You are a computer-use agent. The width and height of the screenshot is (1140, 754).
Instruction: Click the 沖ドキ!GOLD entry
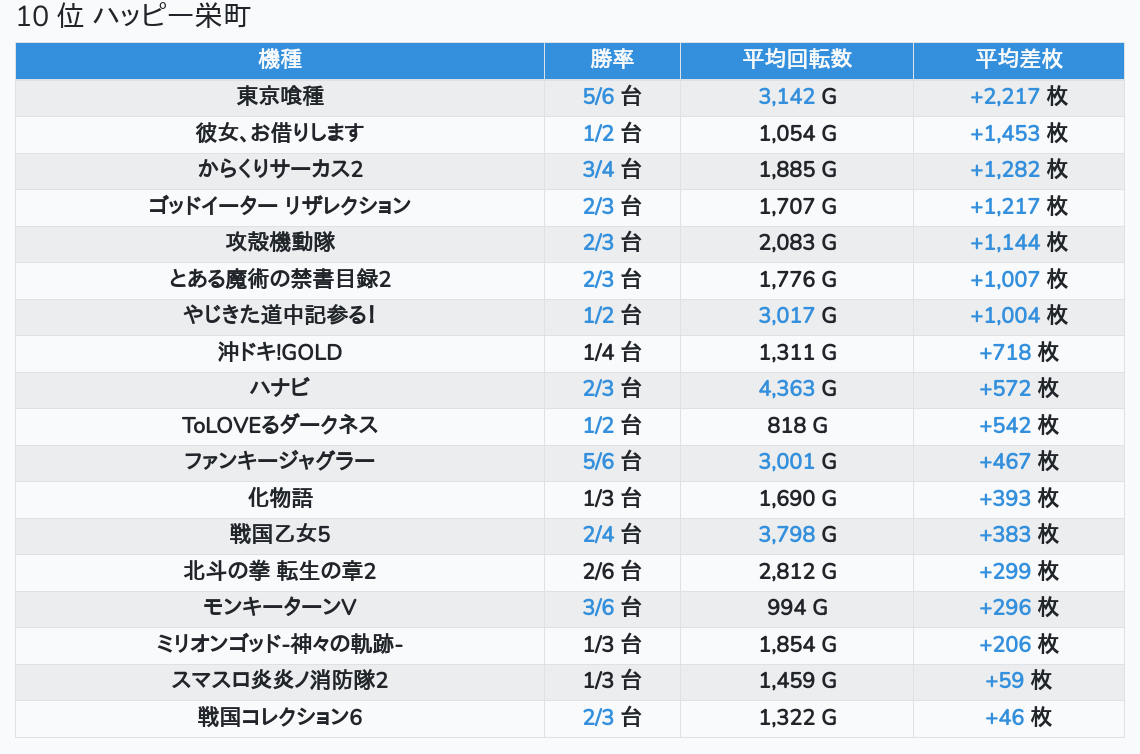point(280,352)
